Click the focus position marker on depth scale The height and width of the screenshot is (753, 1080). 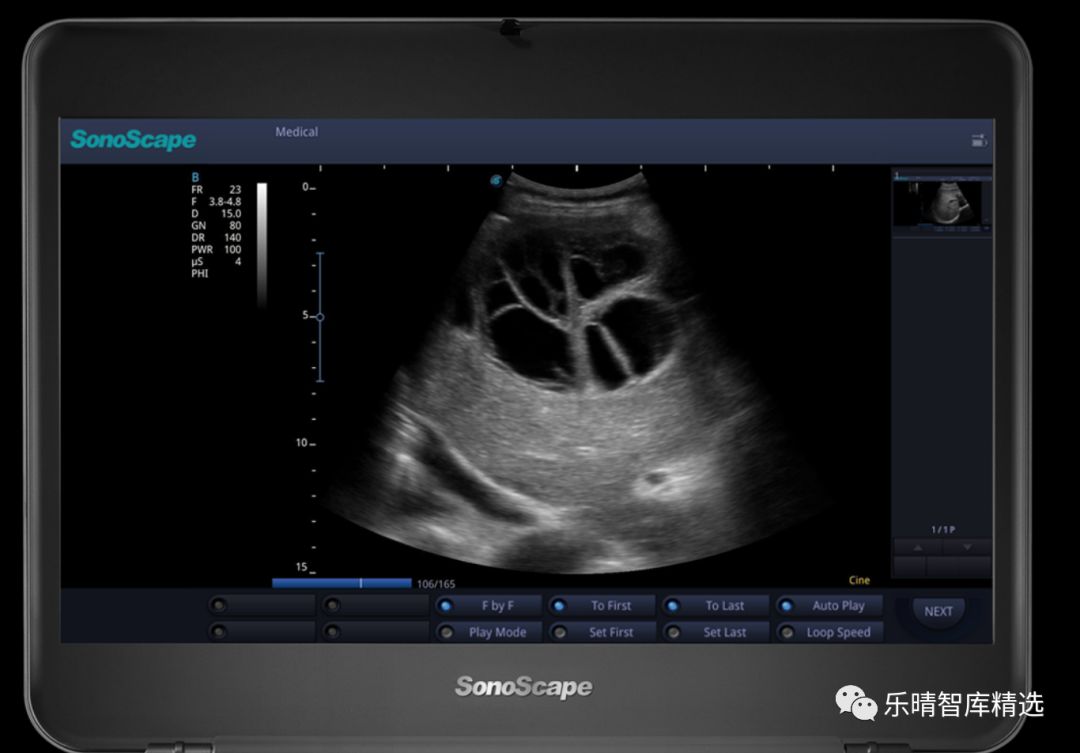[x=320, y=317]
